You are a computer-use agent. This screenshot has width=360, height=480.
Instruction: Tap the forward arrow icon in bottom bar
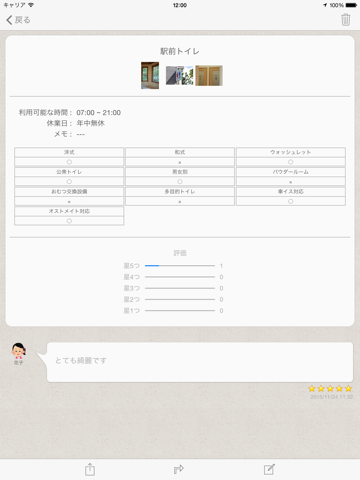point(179,469)
